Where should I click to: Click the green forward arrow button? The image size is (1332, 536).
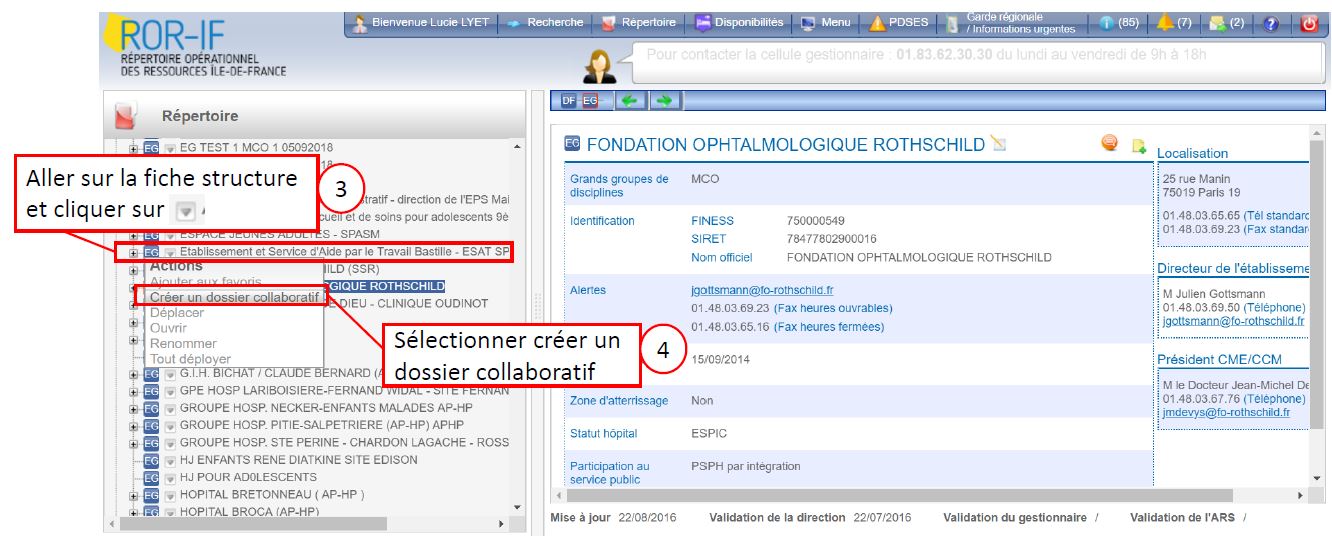click(665, 100)
